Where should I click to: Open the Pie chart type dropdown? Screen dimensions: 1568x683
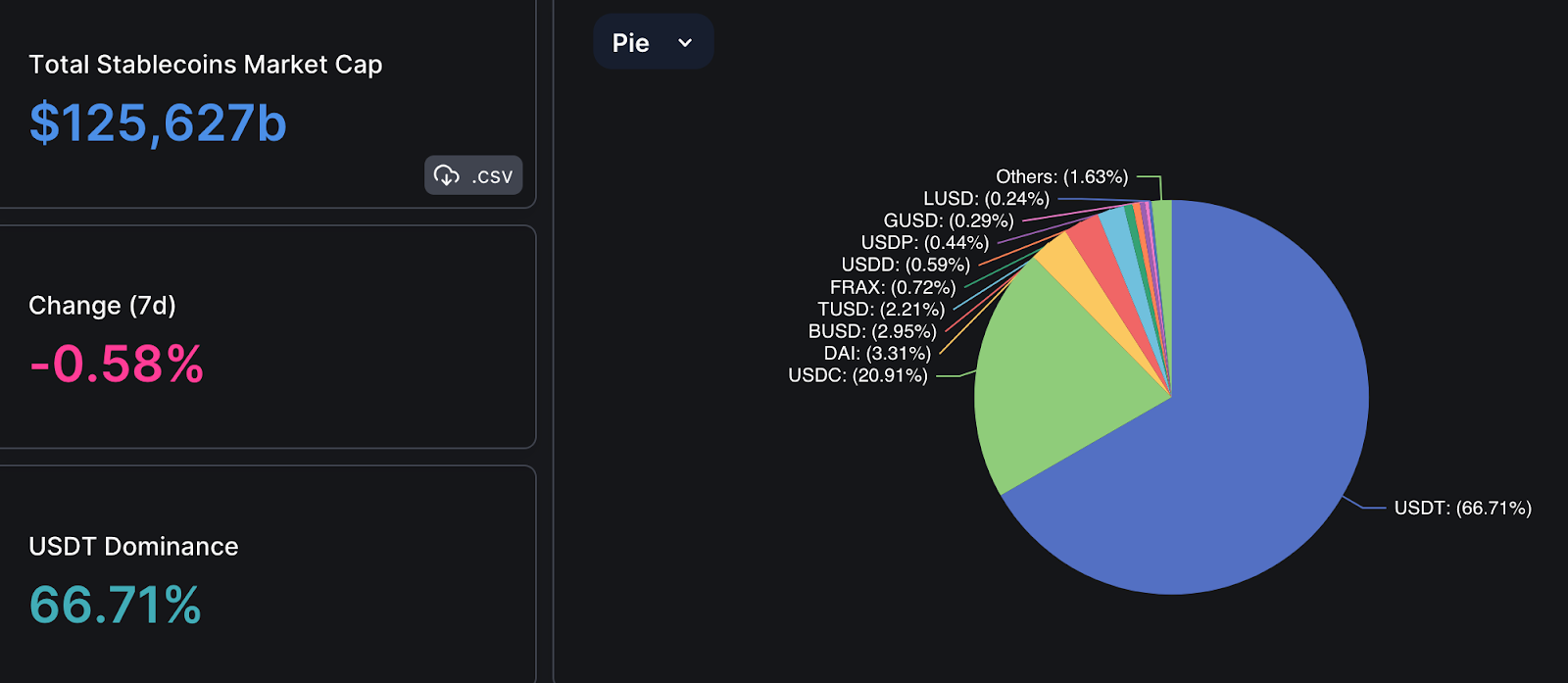654,42
